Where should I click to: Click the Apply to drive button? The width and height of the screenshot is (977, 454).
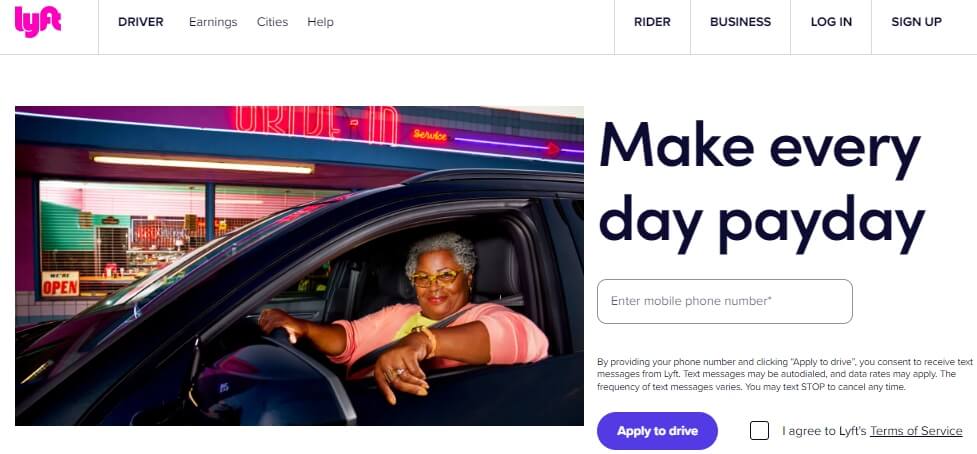pos(657,431)
